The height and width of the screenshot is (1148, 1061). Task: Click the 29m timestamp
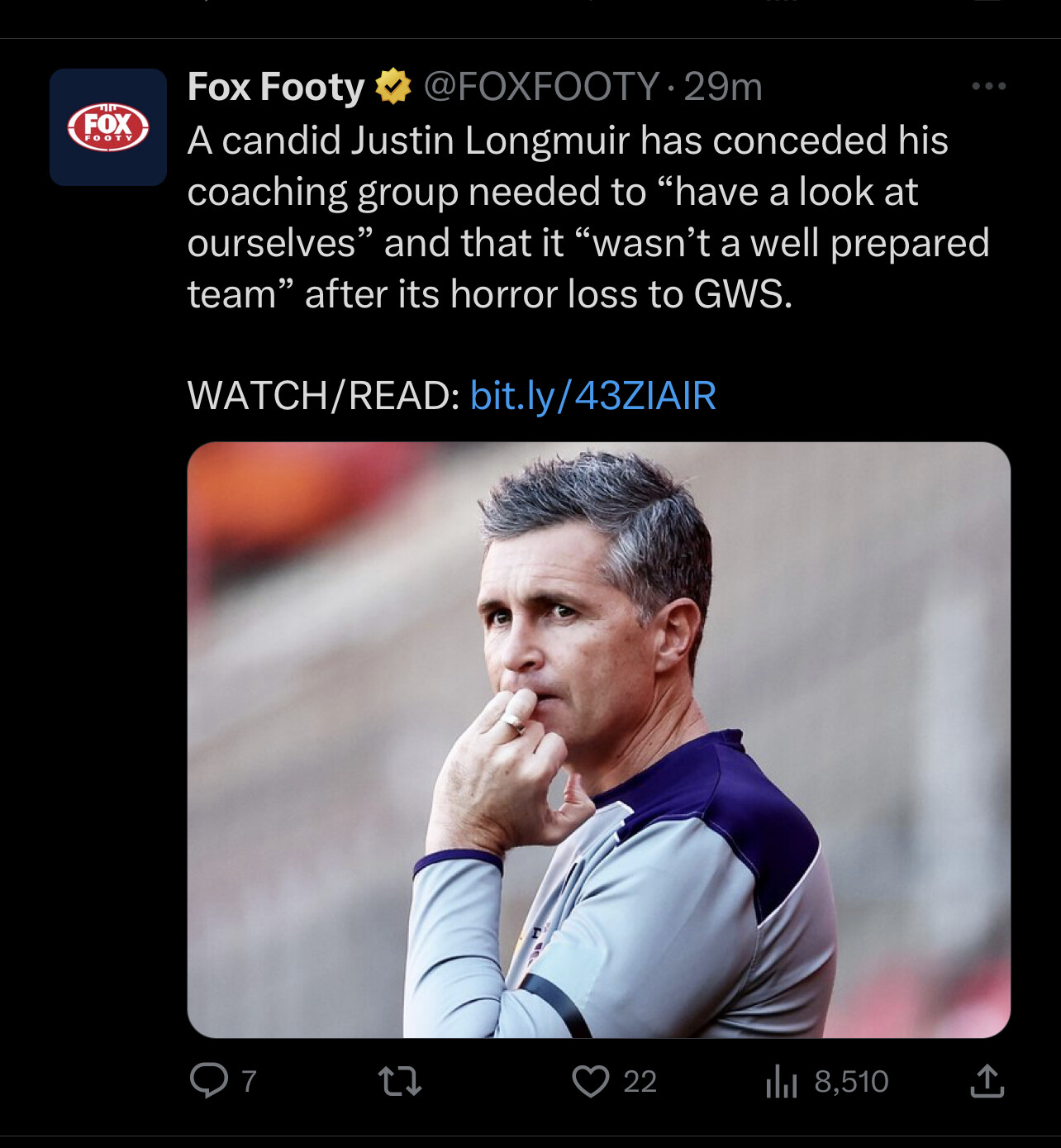723,87
